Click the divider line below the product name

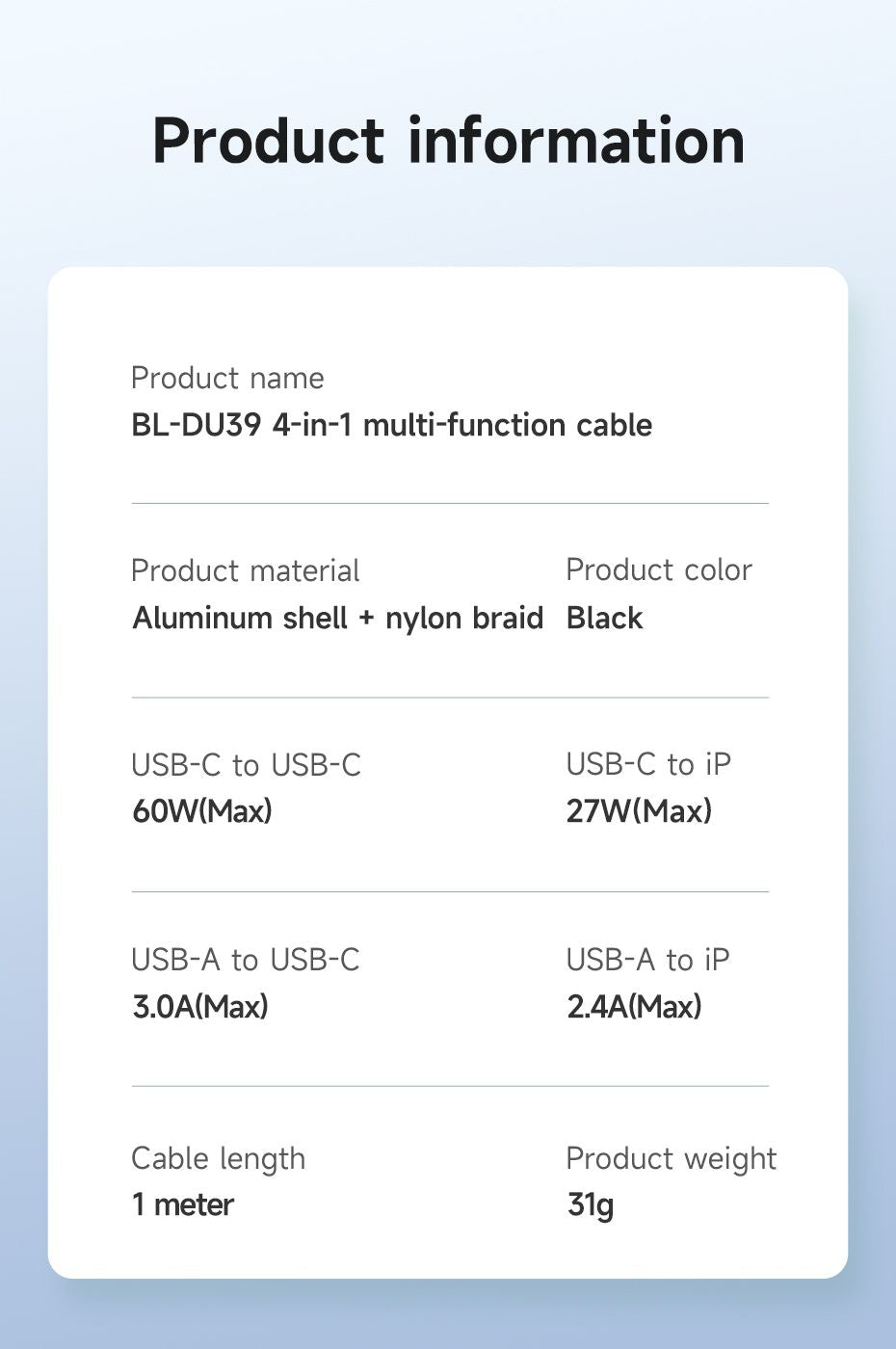pos(450,503)
